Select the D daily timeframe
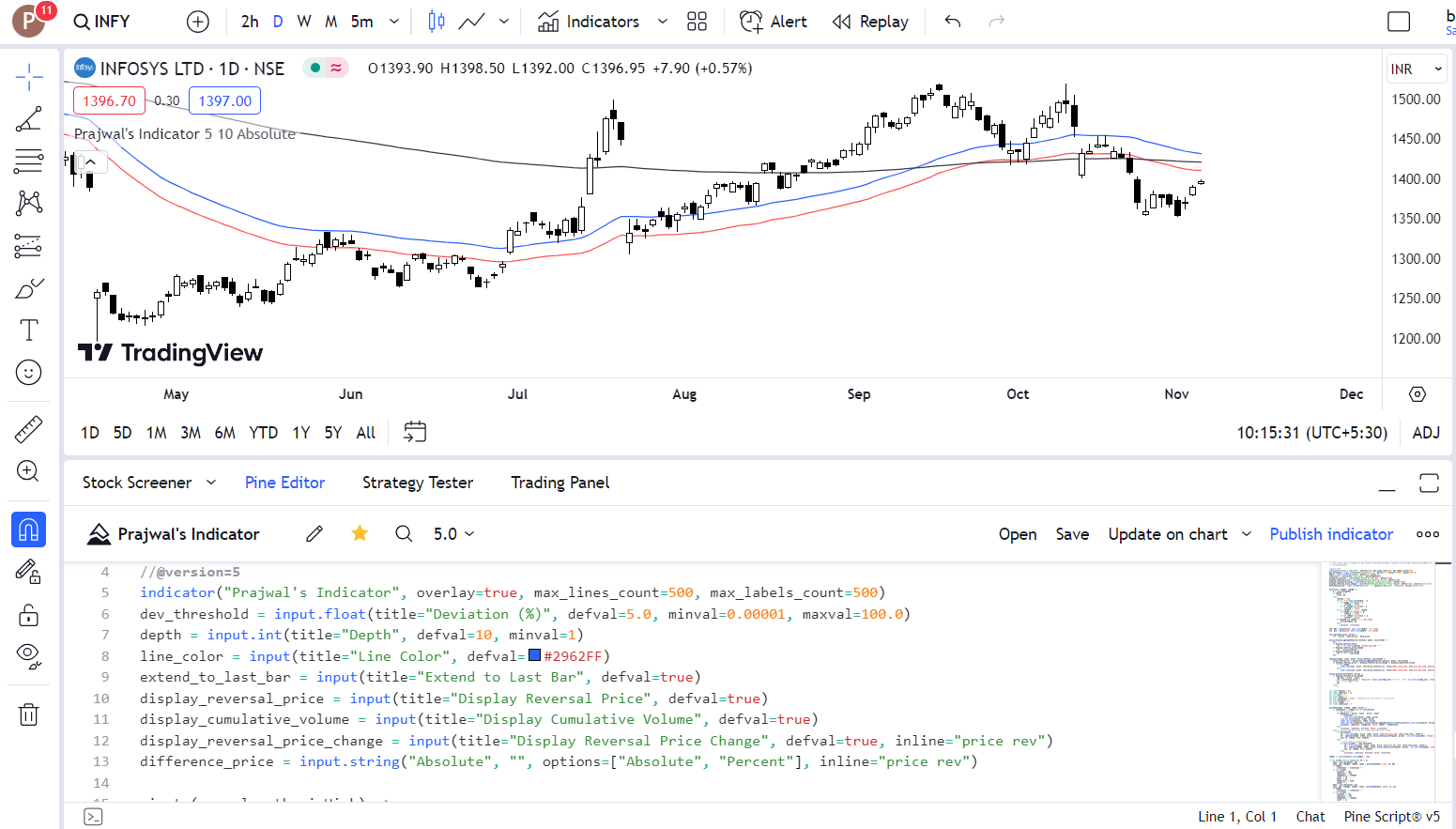1456x829 pixels. coord(278,22)
